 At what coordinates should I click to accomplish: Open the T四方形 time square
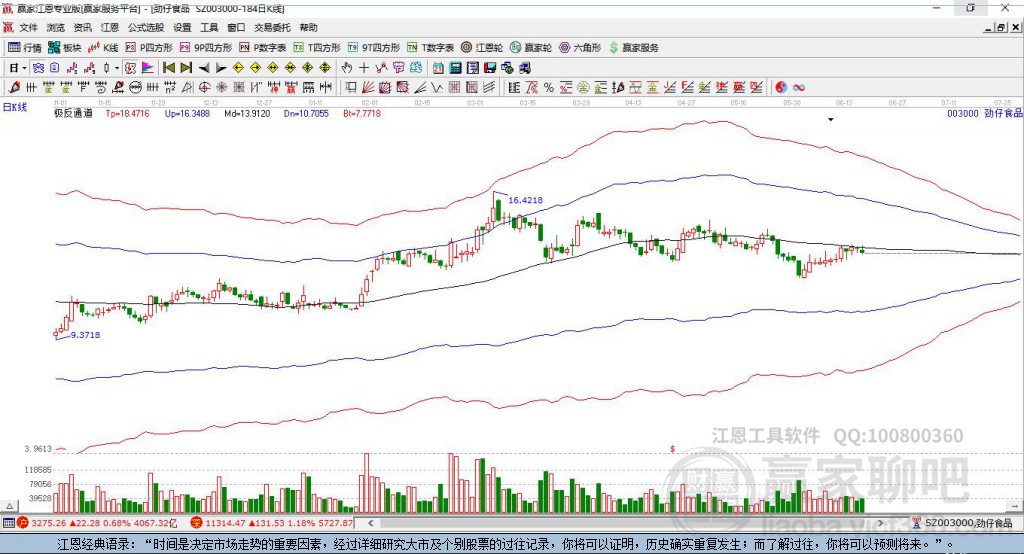tap(317, 48)
